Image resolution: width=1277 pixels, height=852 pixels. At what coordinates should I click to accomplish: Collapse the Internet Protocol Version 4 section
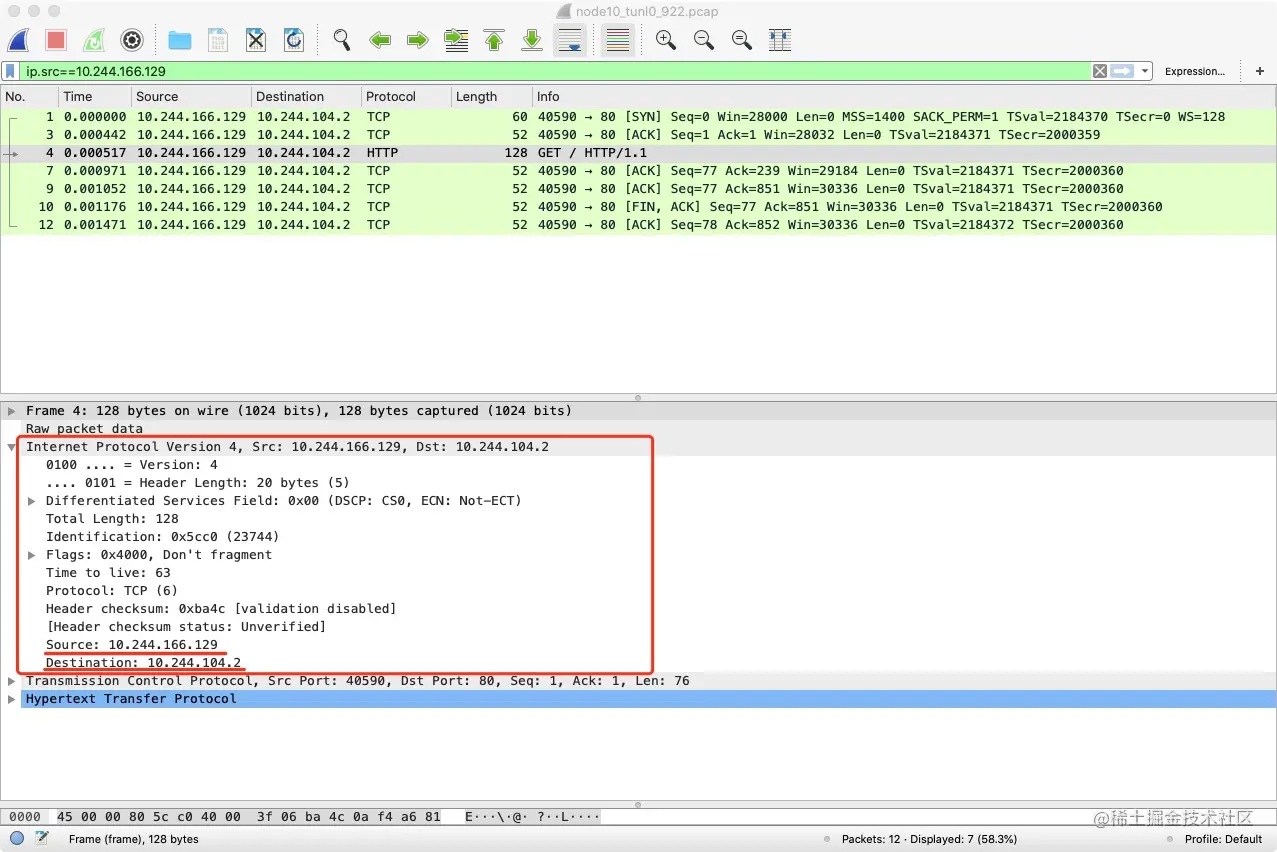tap(11, 447)
